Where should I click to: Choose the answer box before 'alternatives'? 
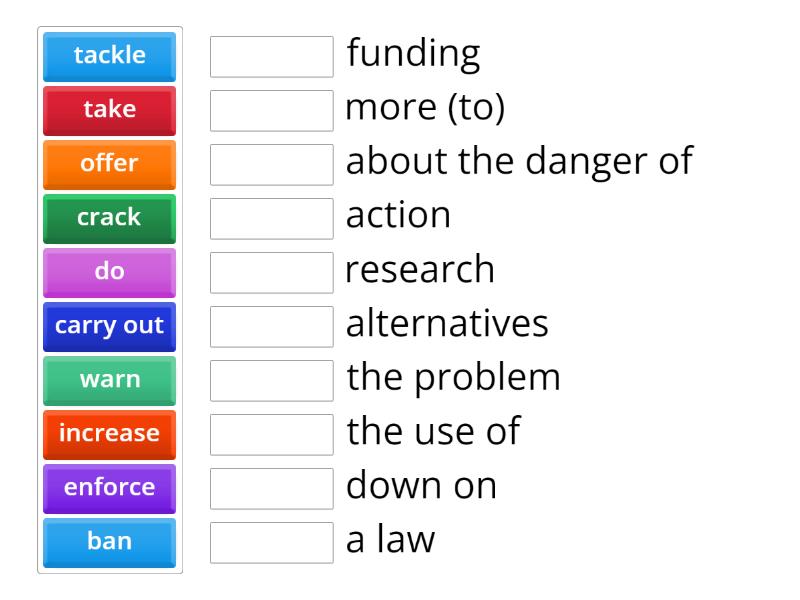tap(271, 327)
